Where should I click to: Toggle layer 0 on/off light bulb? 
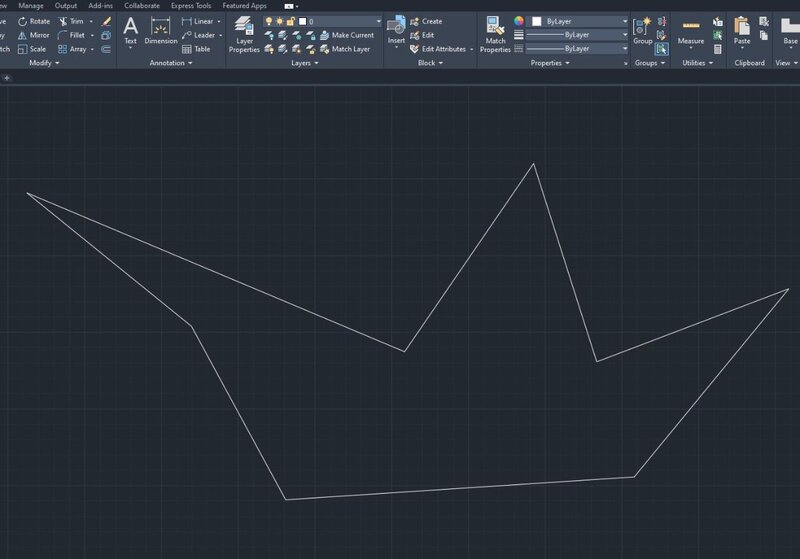pos(269,21)
